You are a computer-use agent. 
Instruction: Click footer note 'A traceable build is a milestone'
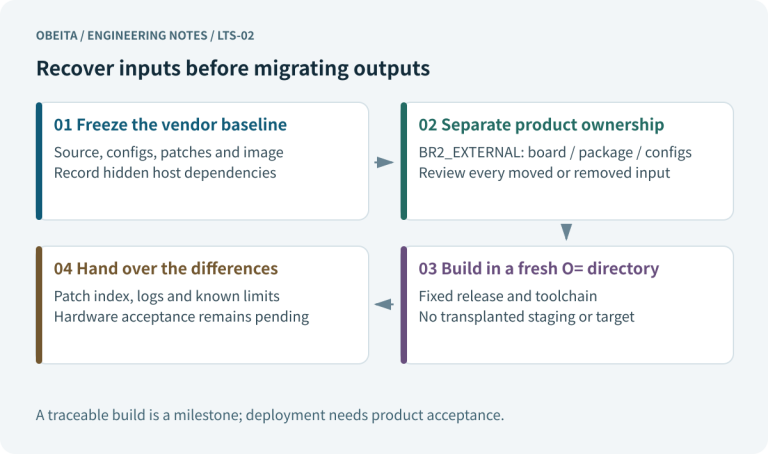click(x=139, y=415)
